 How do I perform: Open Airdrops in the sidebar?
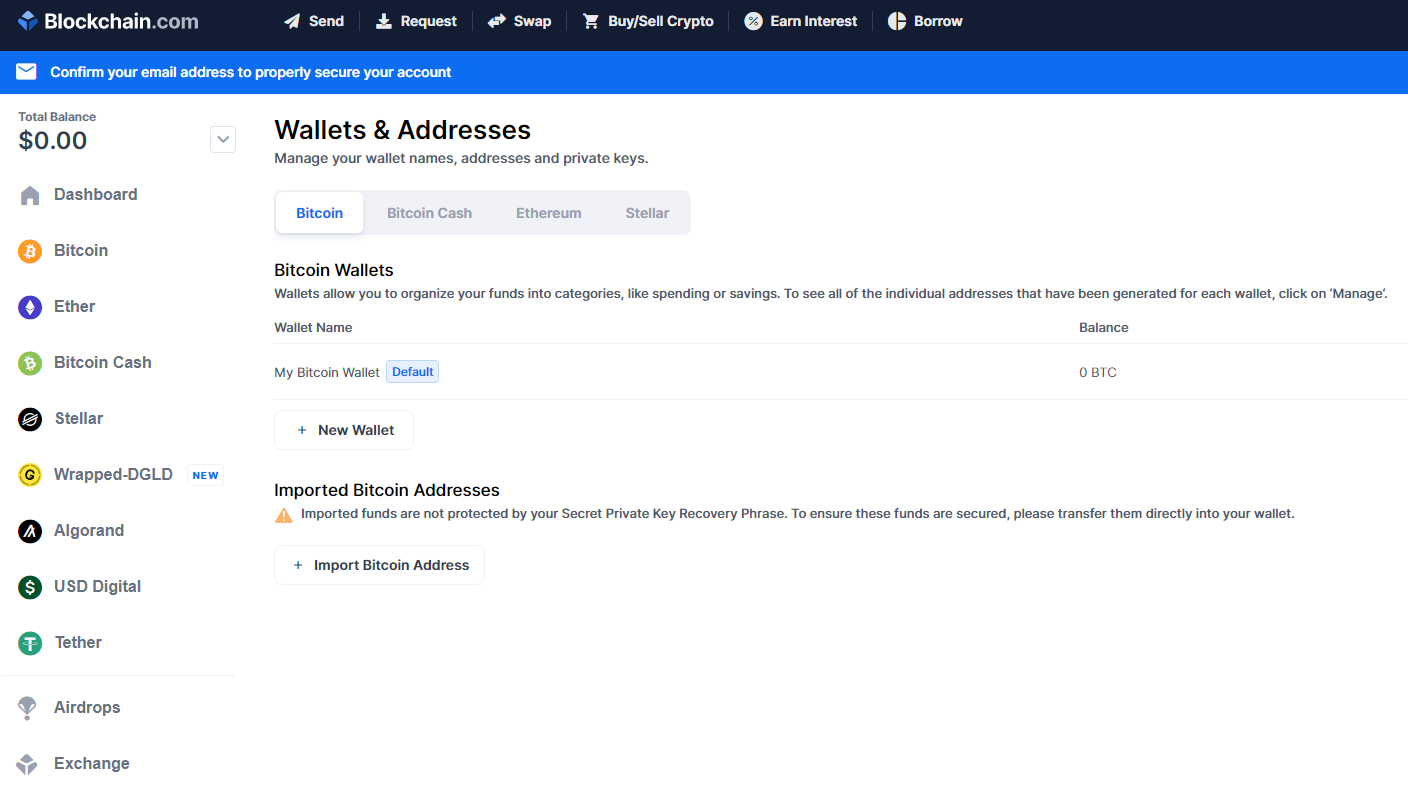[x=87, y=708]
